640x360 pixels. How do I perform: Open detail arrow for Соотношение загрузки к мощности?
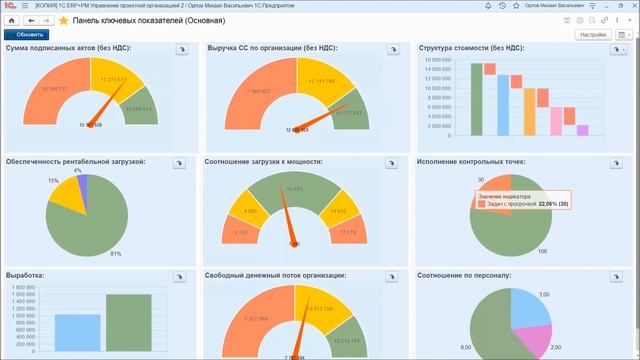click(391, 163)
